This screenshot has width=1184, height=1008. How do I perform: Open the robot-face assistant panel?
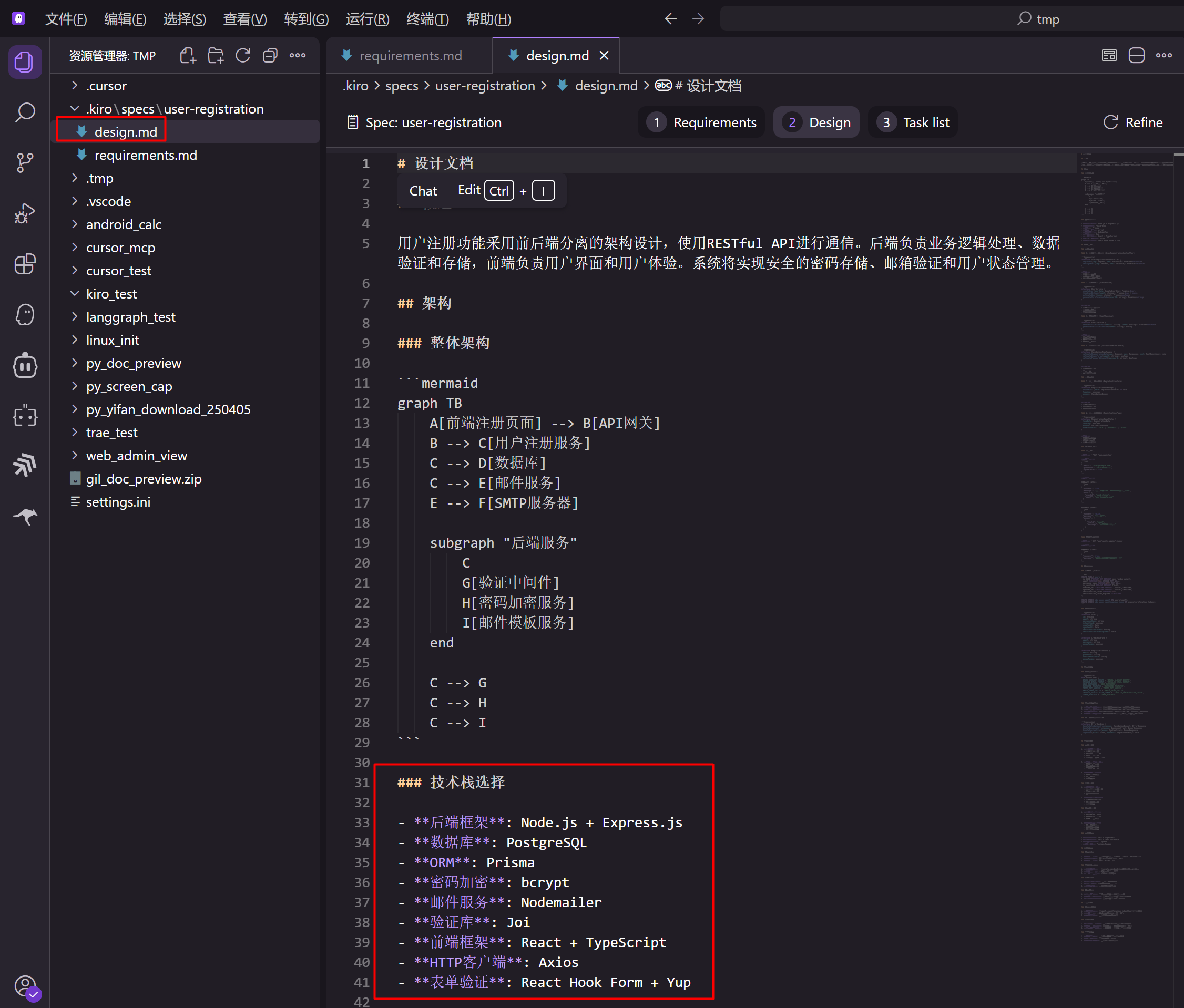(x=25, y=365)
